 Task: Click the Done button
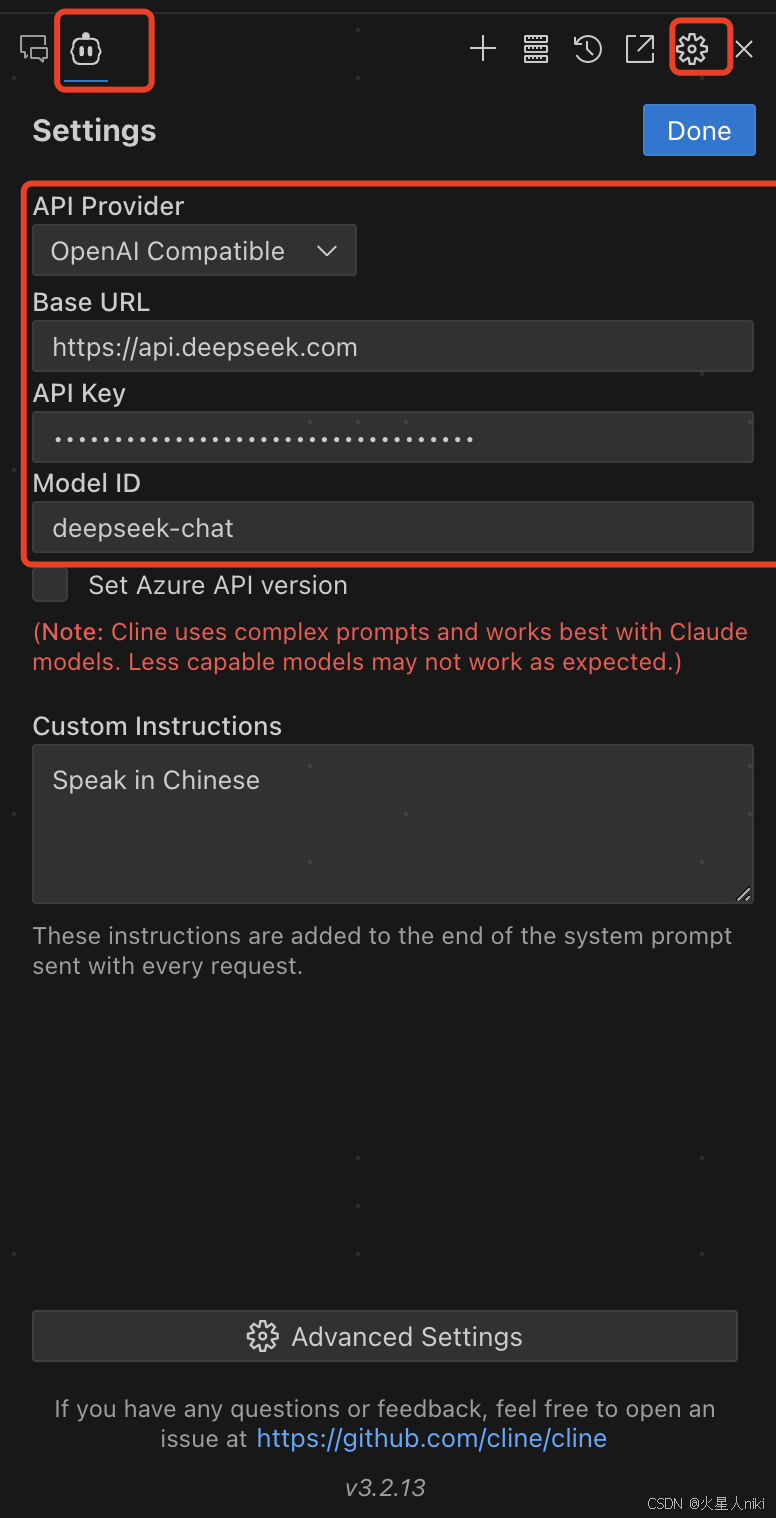(x=699, y=130)
